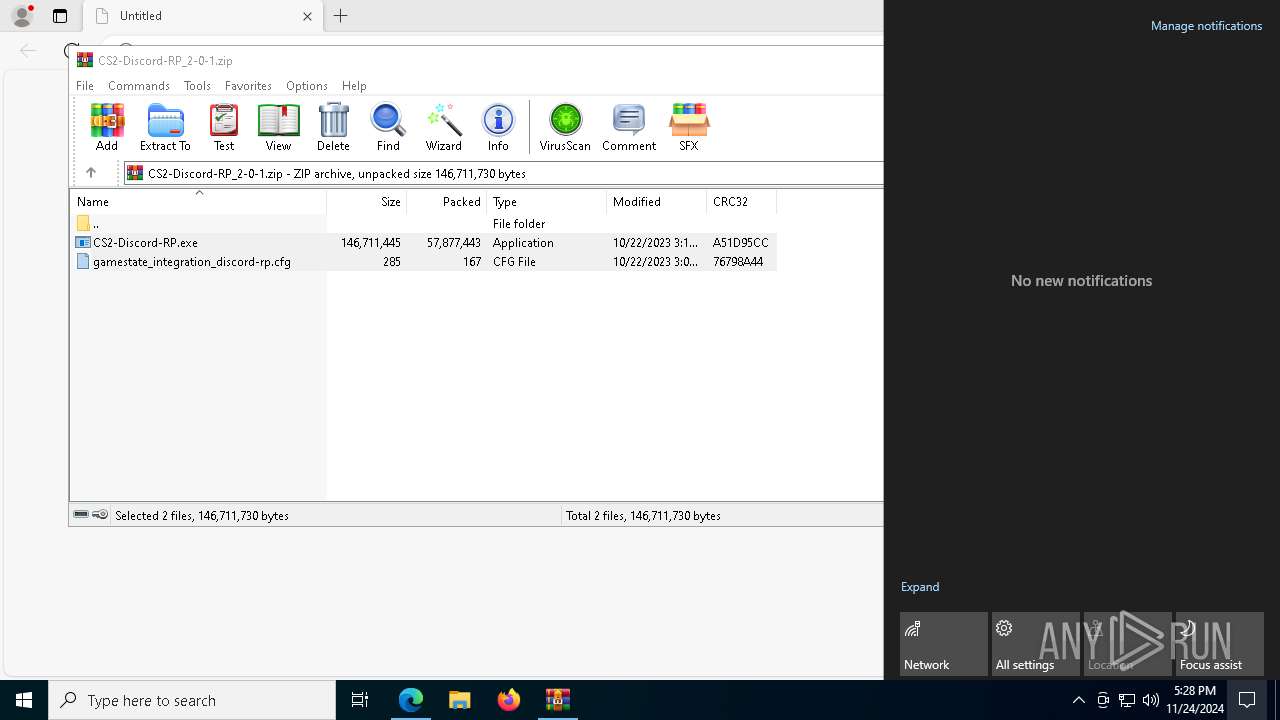
Task: Open the action center notification icon
Action: point(1247,700)
